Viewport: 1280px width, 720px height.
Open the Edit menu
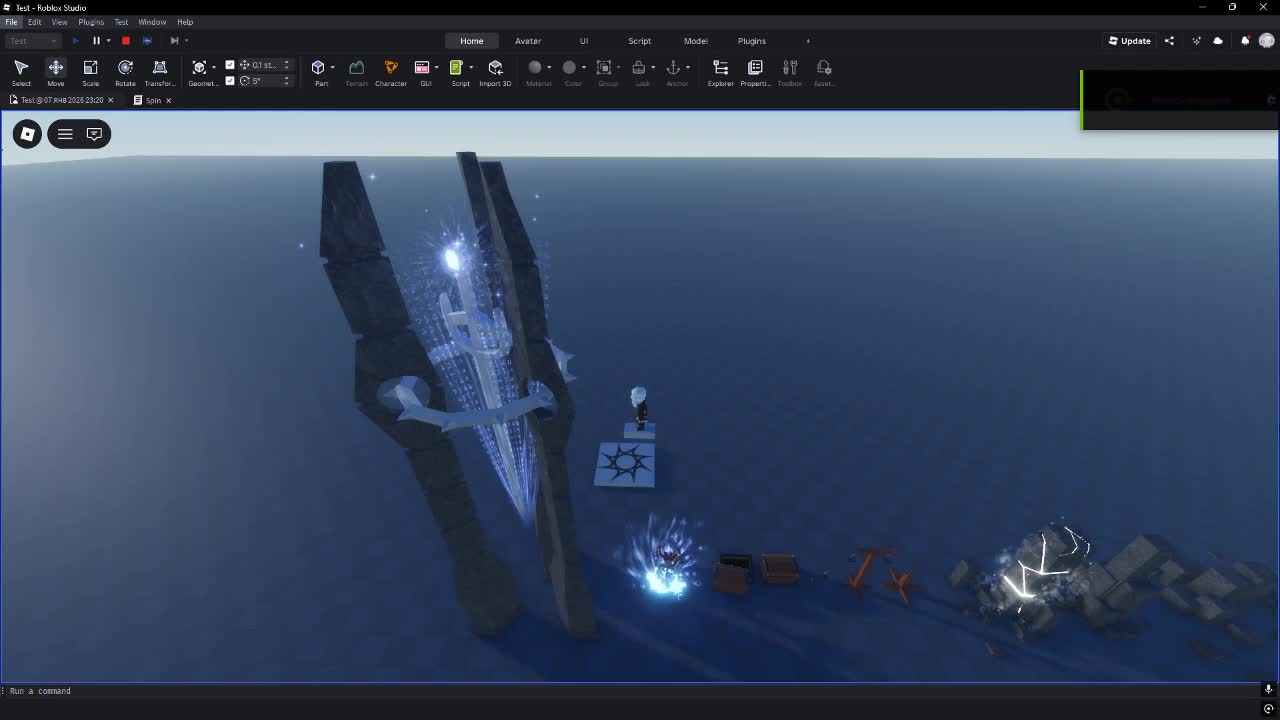(x=34, y=22)
